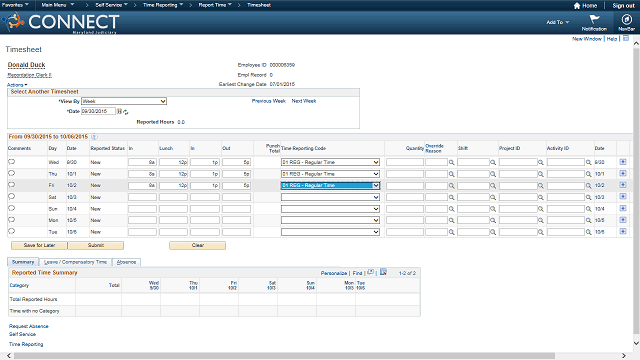Go to Next Week
Image resolution: width=640 pixels, height=360 pixels.
pos(304,101)
